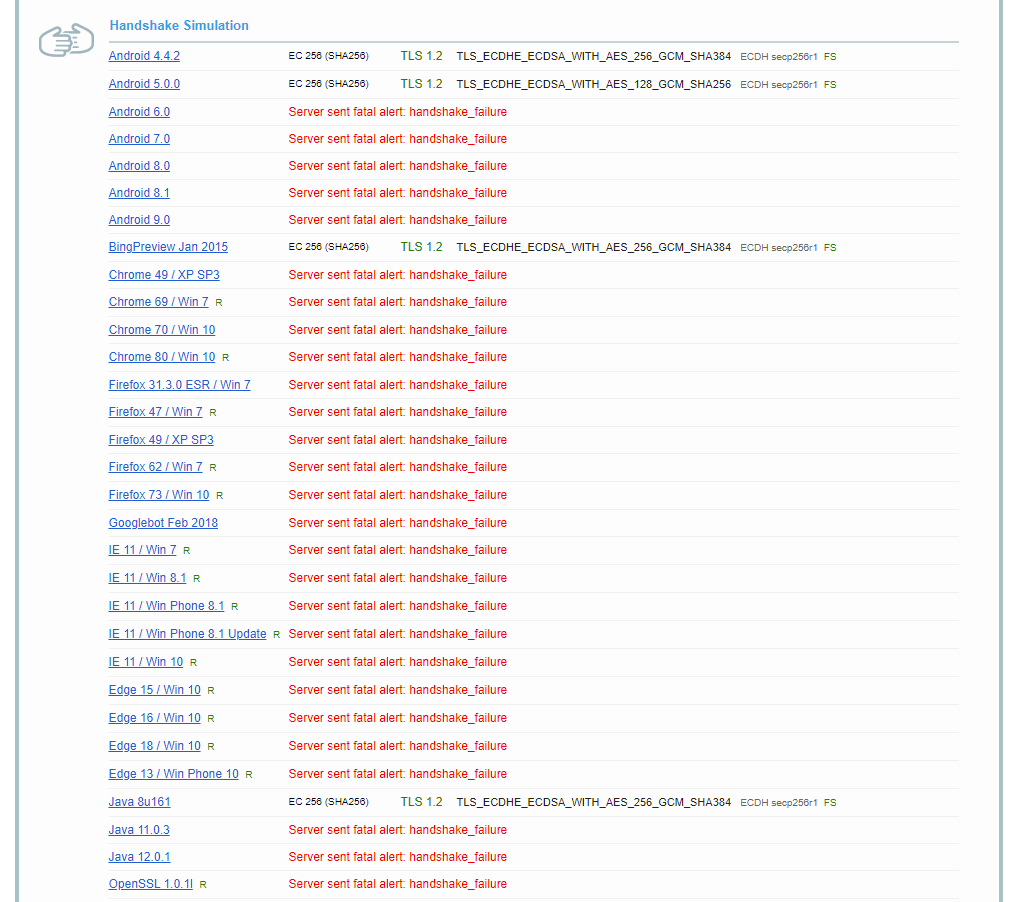Open the Java 12.0.1 client link

click(139, 857)
